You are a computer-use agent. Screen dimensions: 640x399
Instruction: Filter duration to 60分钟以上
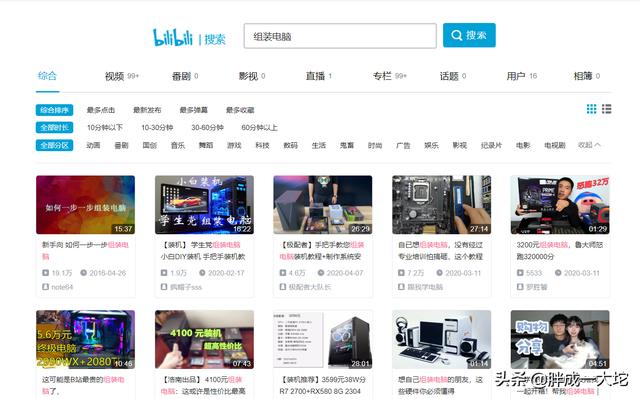260,128
